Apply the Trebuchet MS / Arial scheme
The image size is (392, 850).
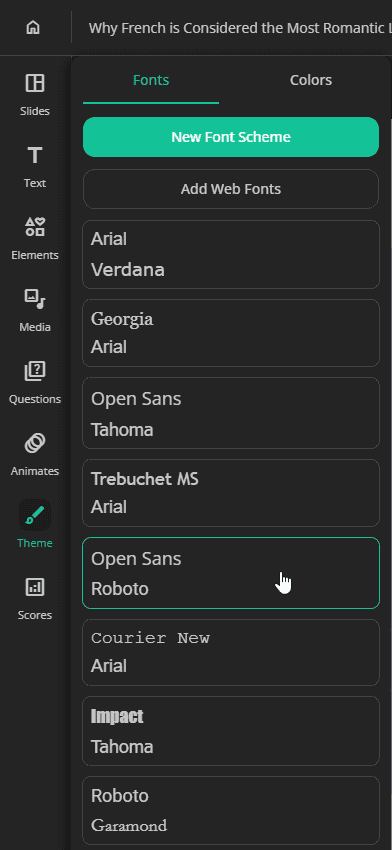click(231, 493)
